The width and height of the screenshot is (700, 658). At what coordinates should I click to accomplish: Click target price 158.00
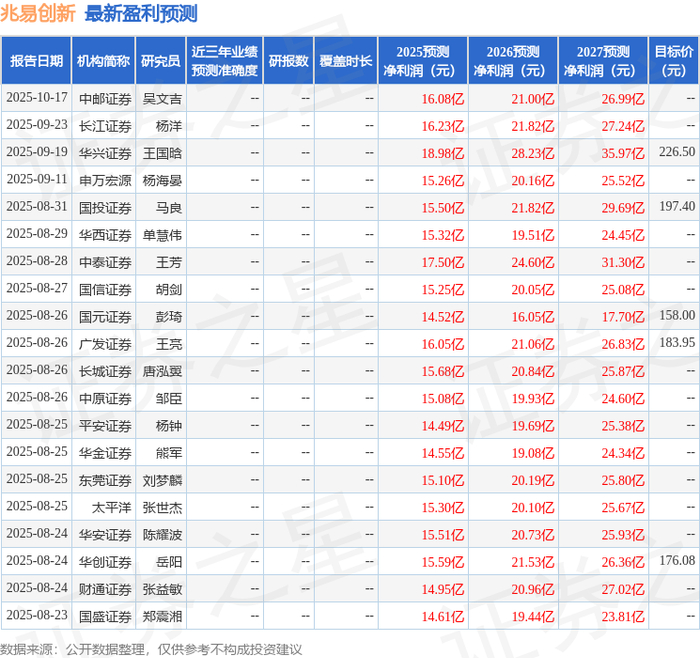click(677, 315)
